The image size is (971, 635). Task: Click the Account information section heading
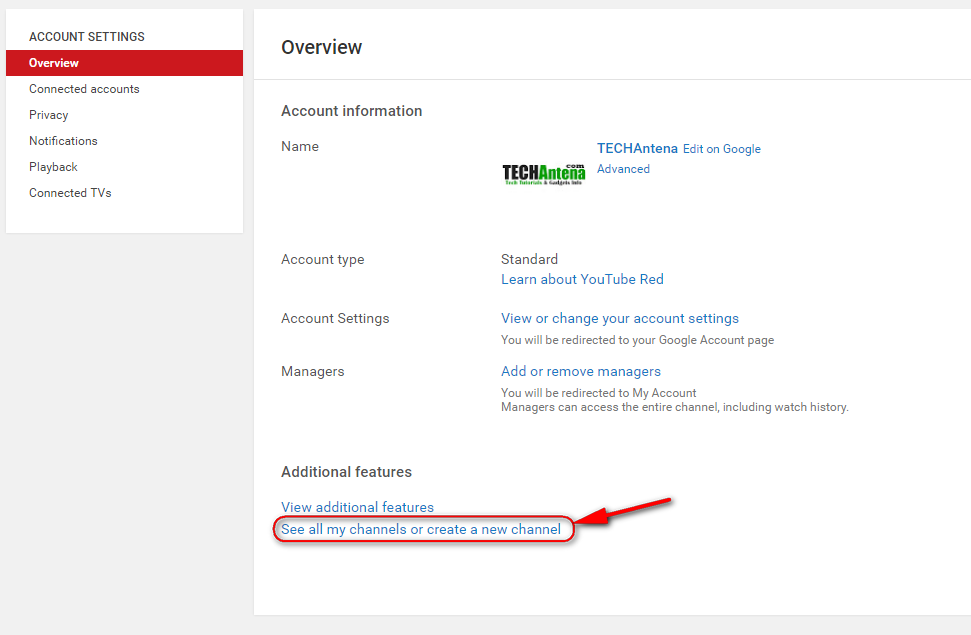351,111
